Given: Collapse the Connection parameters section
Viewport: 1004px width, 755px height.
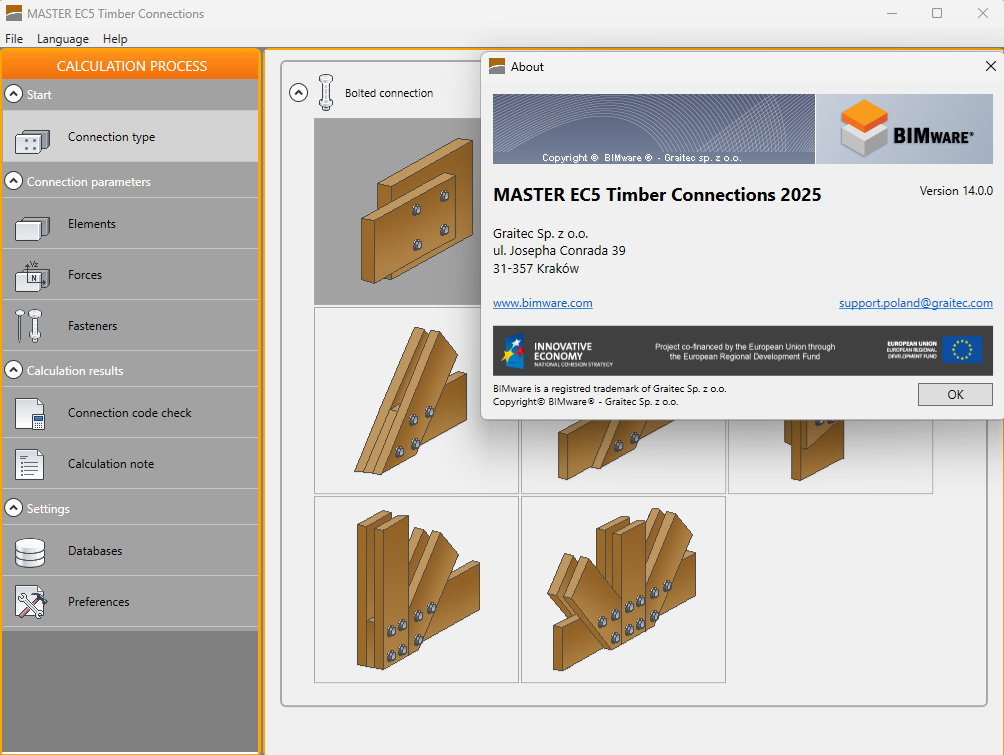Looking at the screenshot, I should [13, 182].
